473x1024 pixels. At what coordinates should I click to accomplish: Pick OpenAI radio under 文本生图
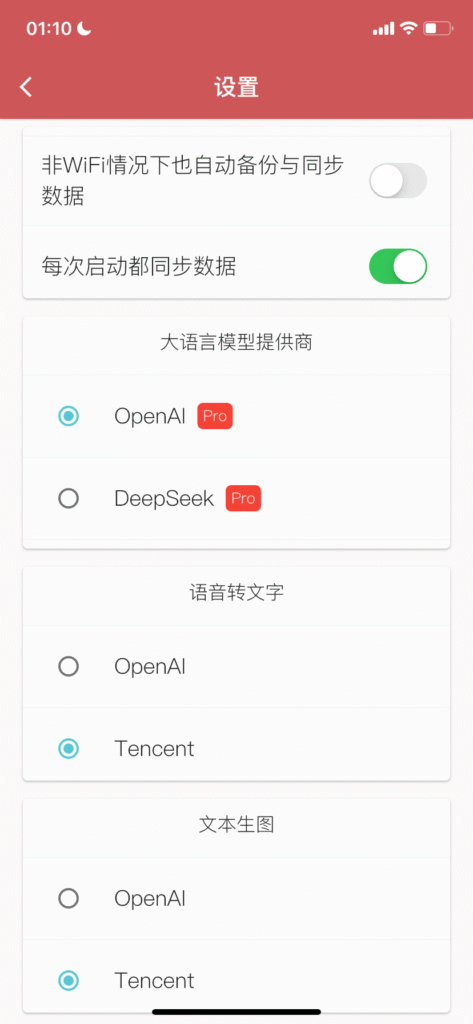69,899
